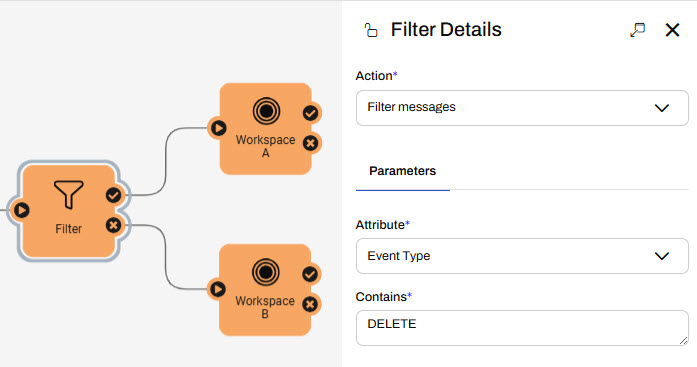697x367 pixels.
Task: Select Workspace A success checkmark port
Action: coord(311,113)
